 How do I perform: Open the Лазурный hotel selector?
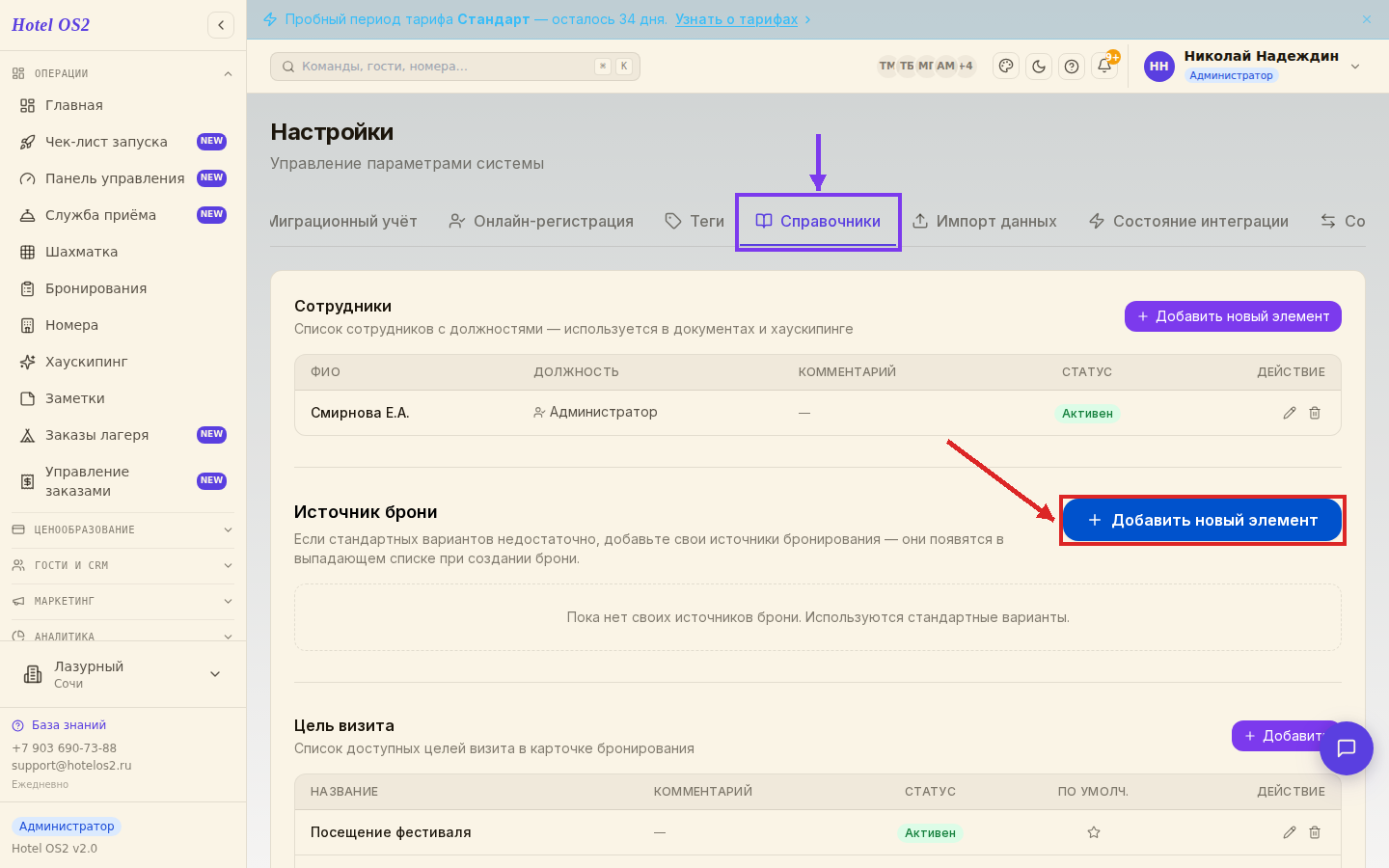tap(123, 674)
